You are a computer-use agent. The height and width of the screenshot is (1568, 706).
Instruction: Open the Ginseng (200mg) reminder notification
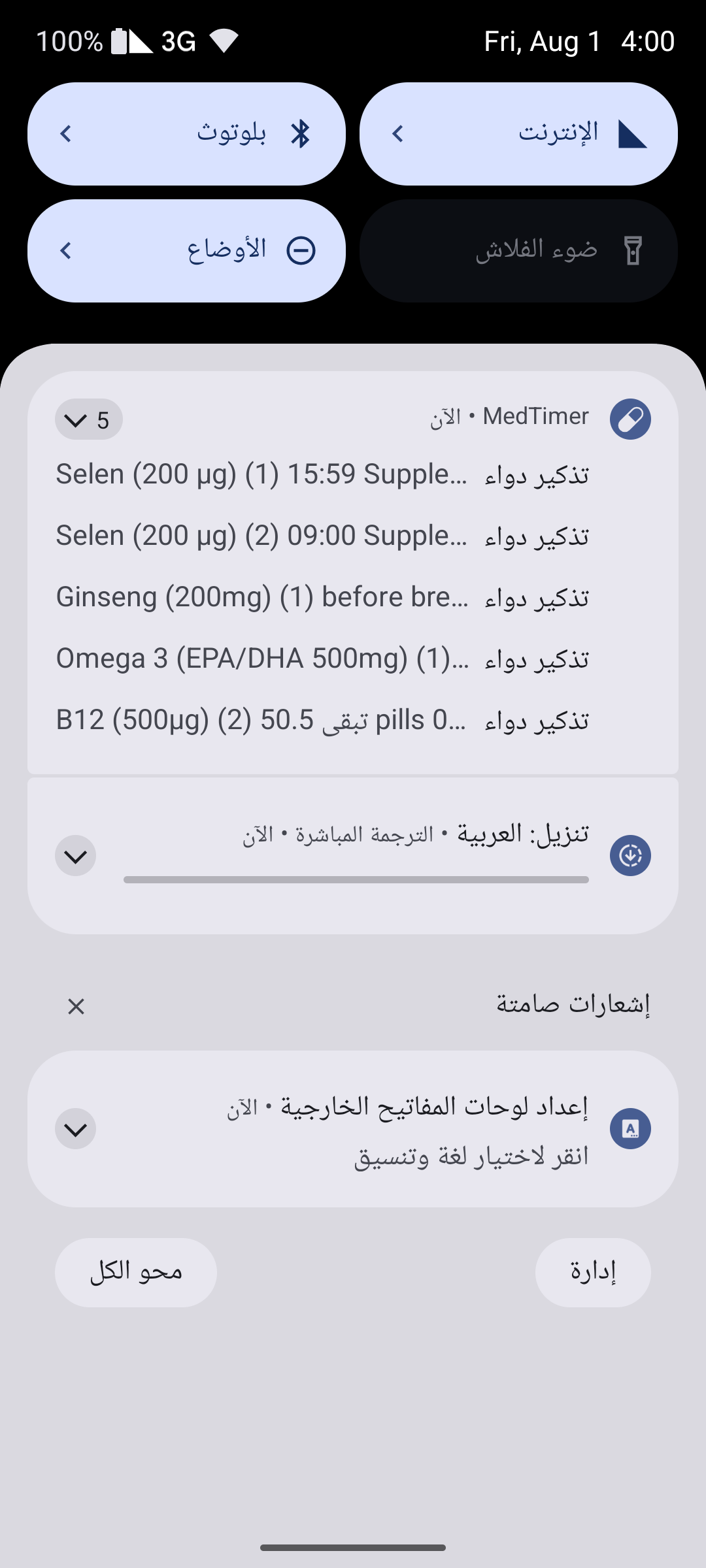click(x=322, y=597)
